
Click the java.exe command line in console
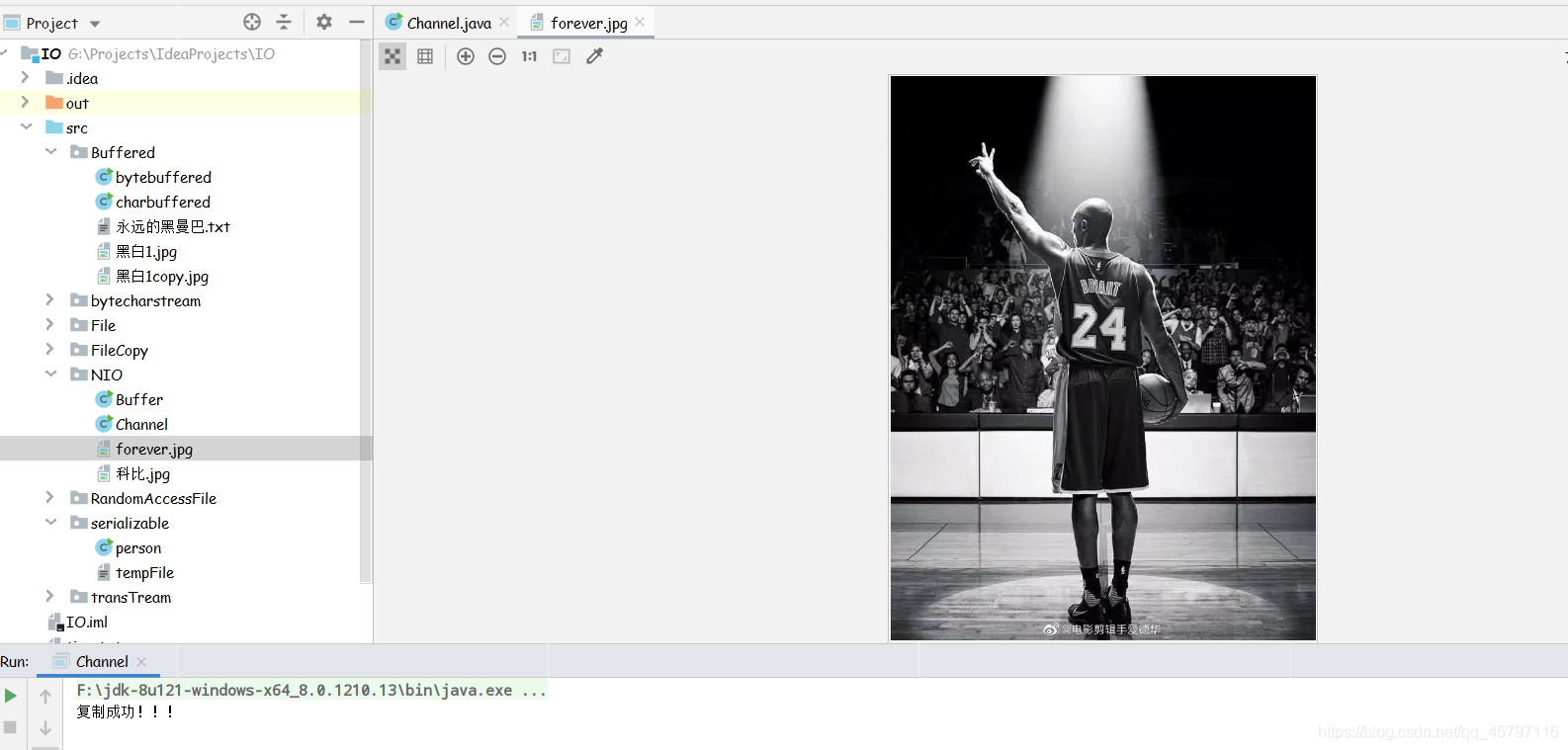point(311,690)
